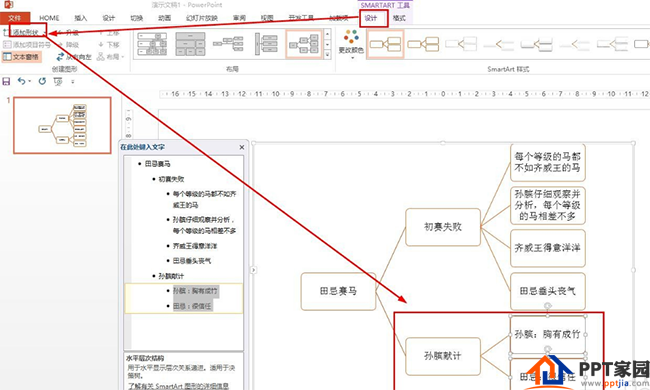Expand the layout gallery more button
This screenshot has width=650, height=390.
point(327,54)
